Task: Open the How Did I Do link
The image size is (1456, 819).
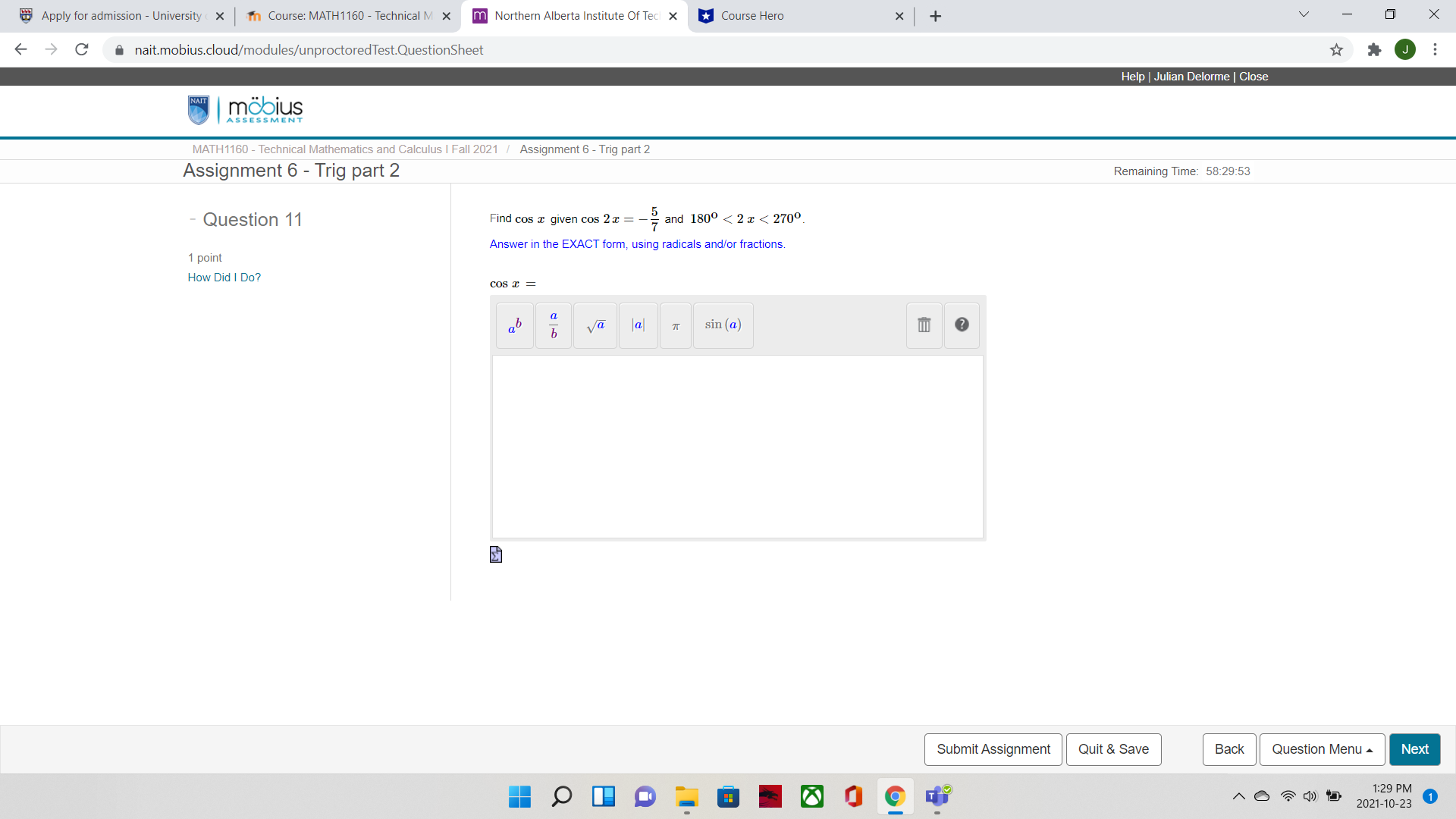Action: (224, 278)
